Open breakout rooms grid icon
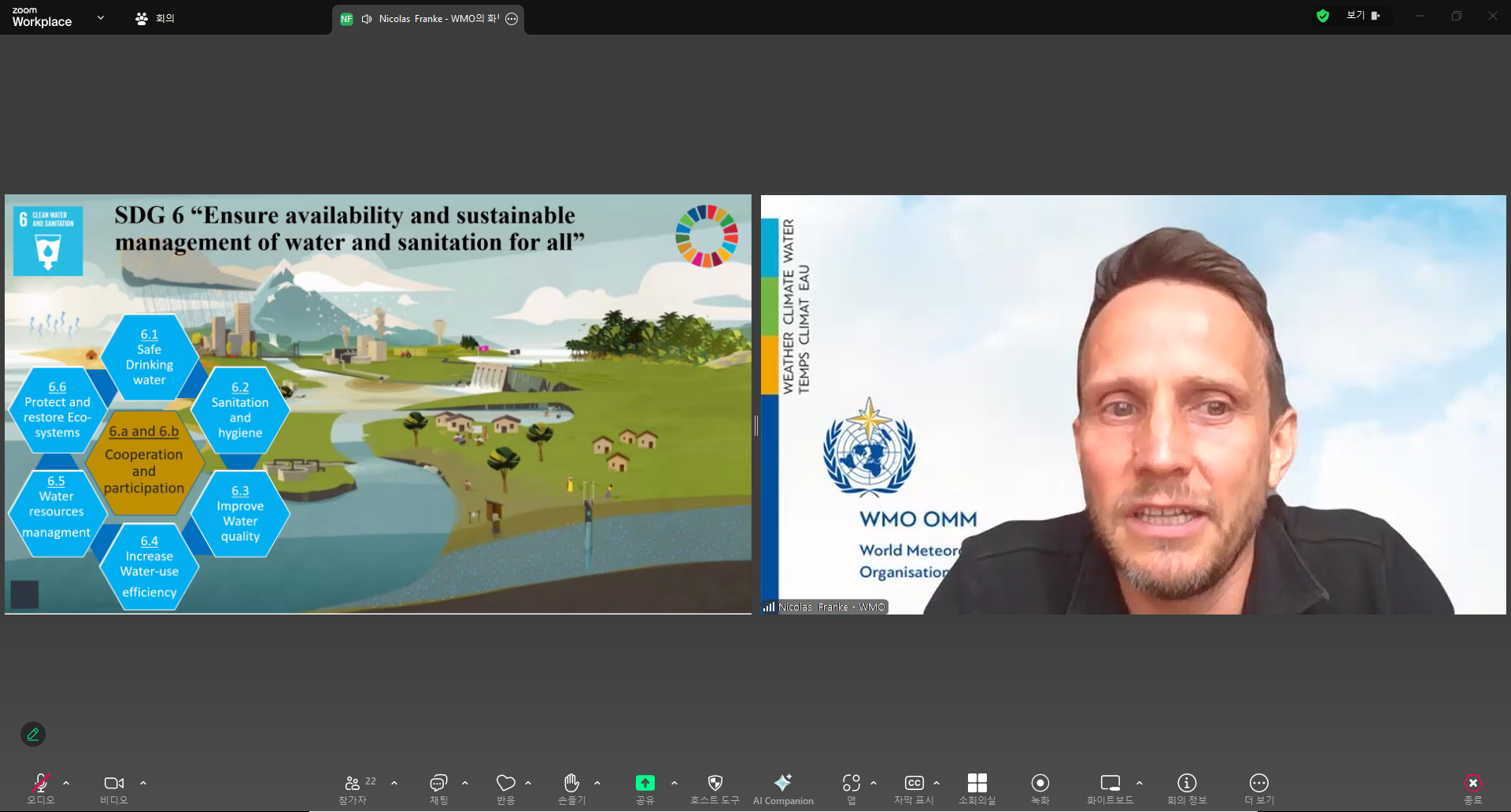 977,783
